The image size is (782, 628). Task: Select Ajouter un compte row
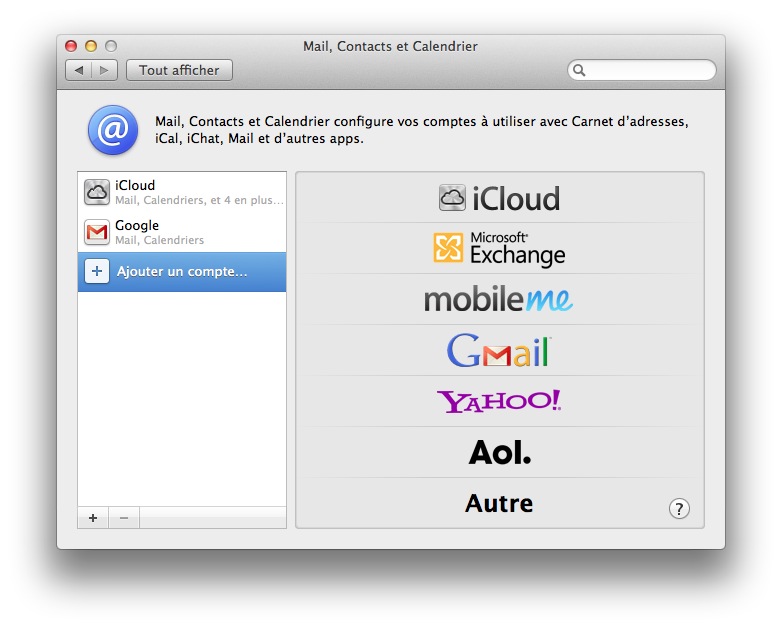[x=182, y=272]
